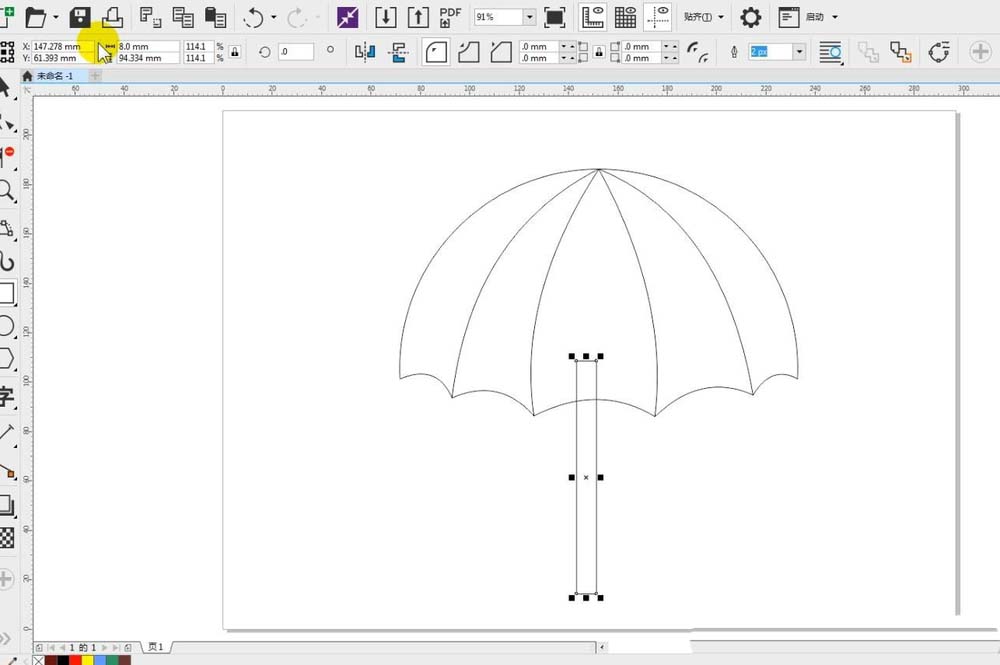Click the Export arrow-up icon
The image size is (1000, 665).
pyautogui.click(x=418, y=17)
